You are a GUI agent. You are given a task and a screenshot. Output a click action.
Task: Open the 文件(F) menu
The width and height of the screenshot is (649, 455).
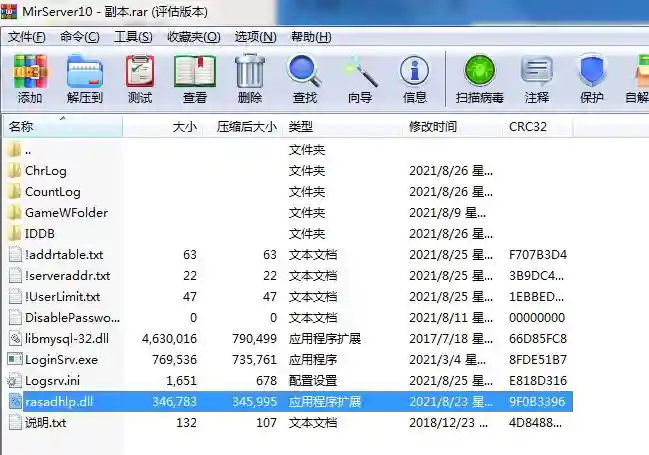tap(26, 37)
